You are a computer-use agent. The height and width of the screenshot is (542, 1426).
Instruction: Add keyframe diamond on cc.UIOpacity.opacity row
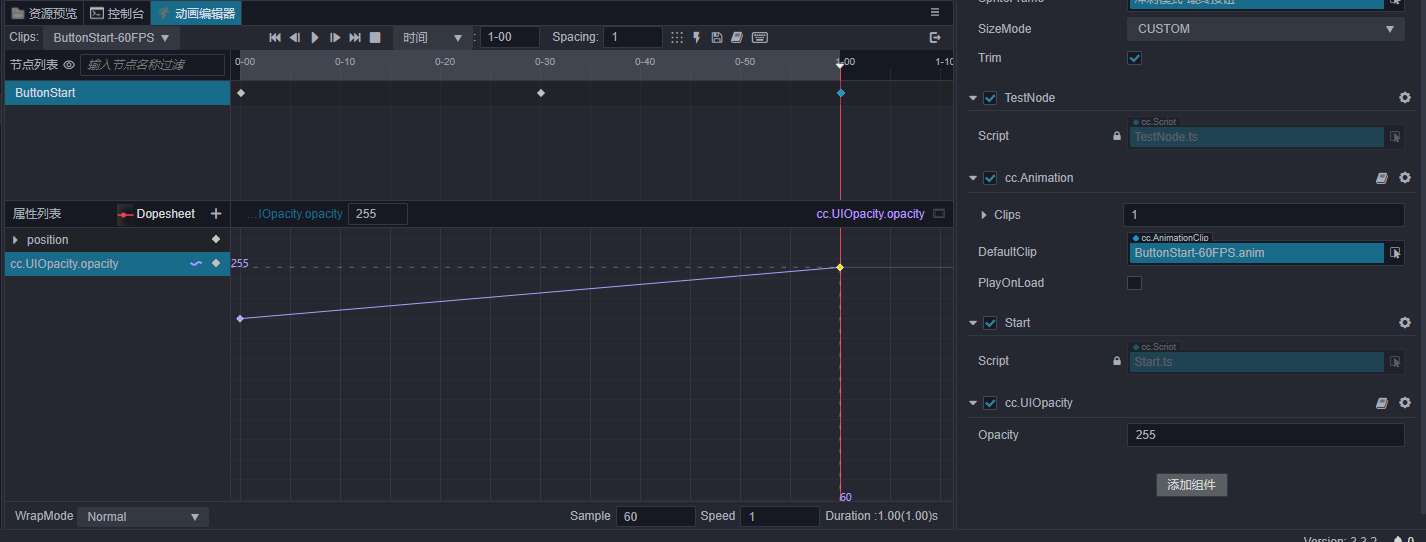[216, 264]
